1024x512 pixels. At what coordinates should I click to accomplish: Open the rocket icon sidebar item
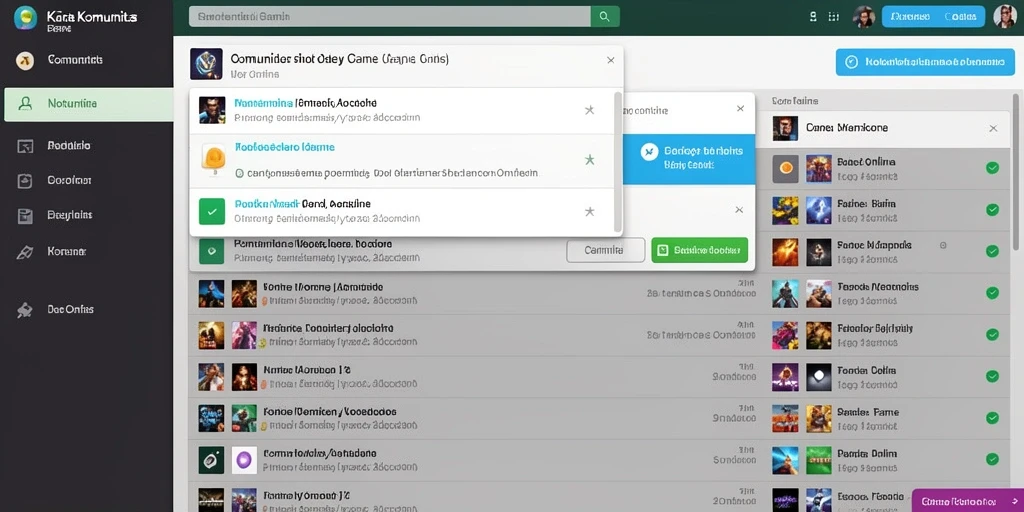[25, 252]
